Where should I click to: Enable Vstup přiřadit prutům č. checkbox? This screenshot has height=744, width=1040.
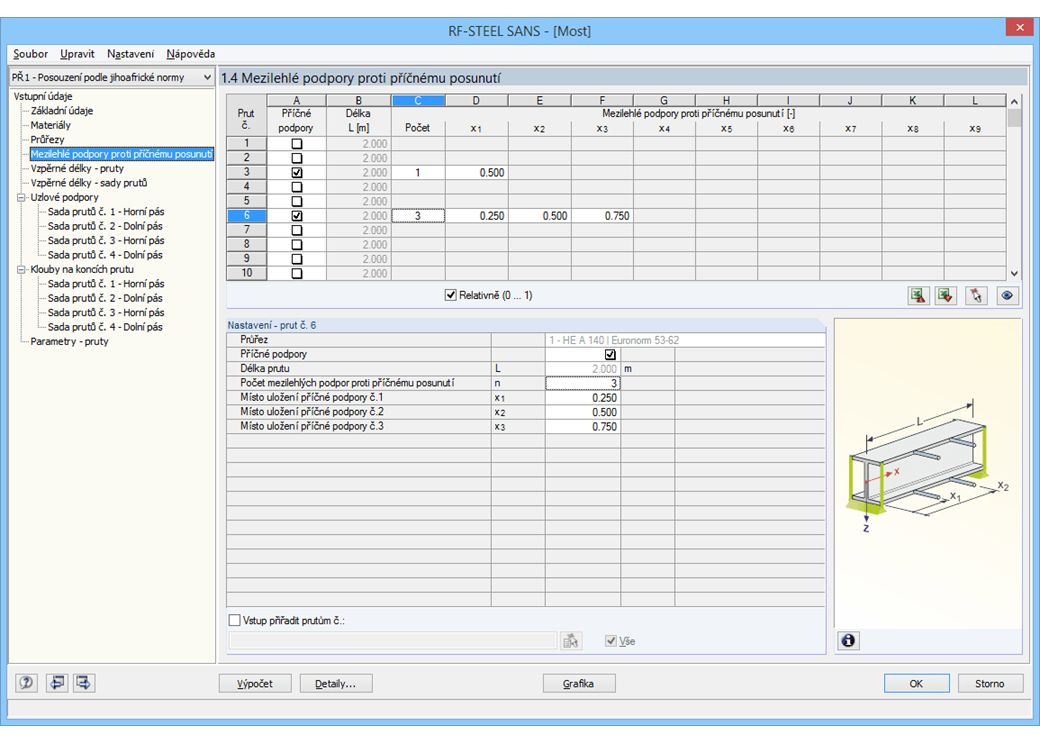coord(234,620)
